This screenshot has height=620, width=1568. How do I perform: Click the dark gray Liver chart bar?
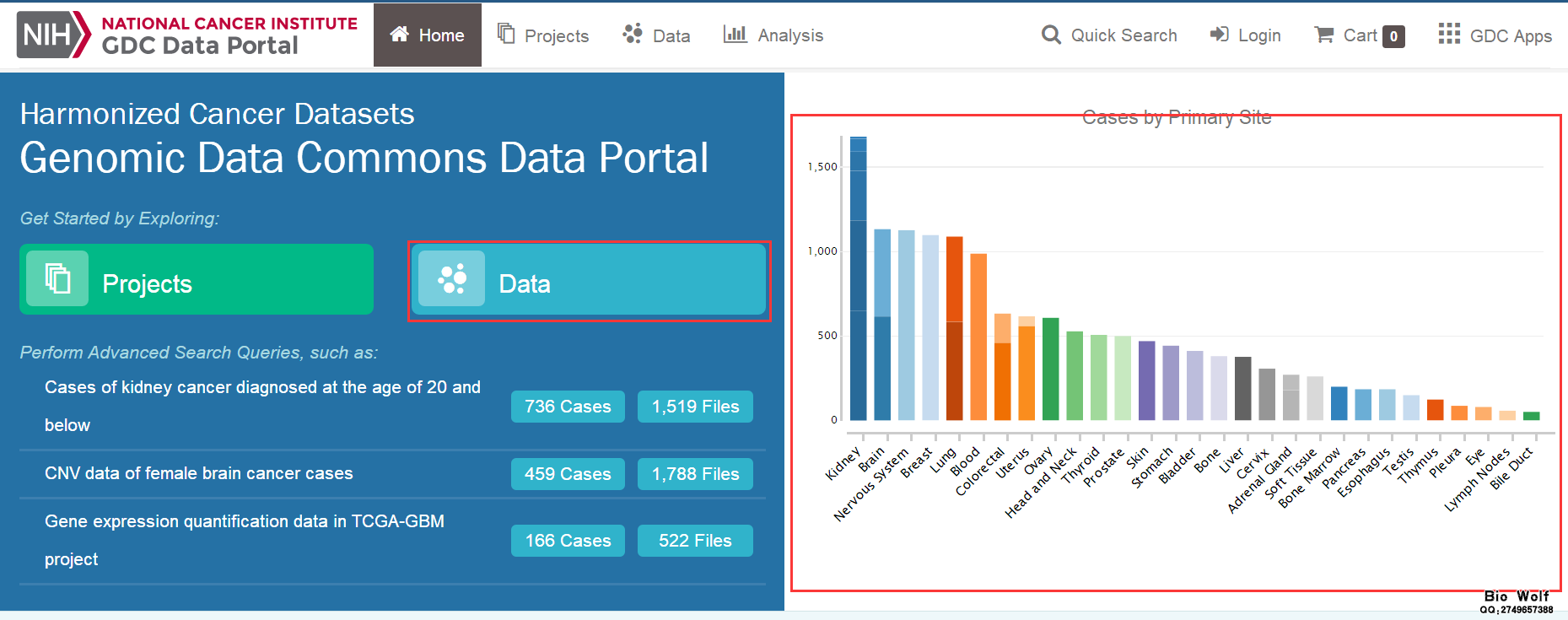click(1243, 388)
